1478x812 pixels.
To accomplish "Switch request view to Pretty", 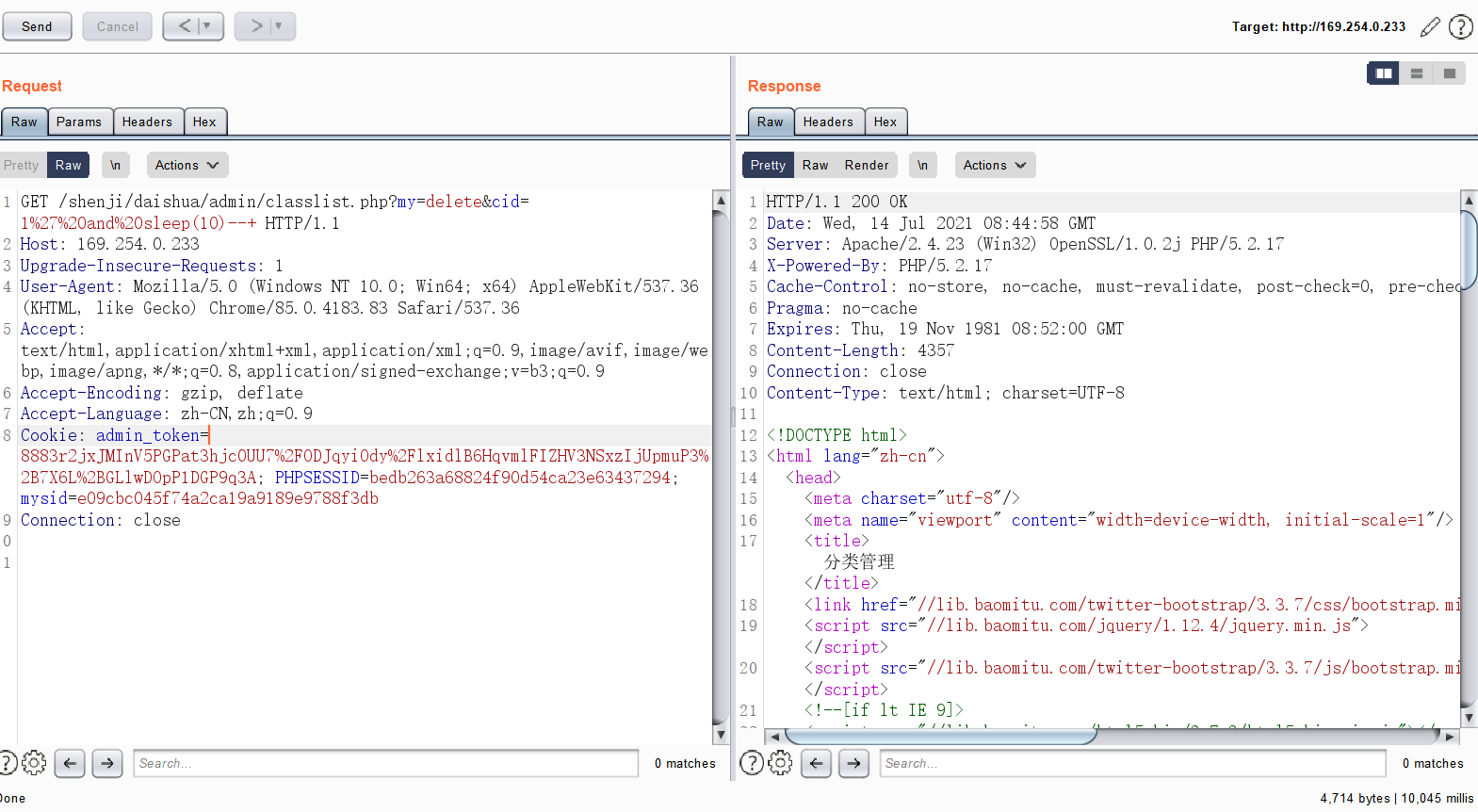I will [x=22, y=165].
